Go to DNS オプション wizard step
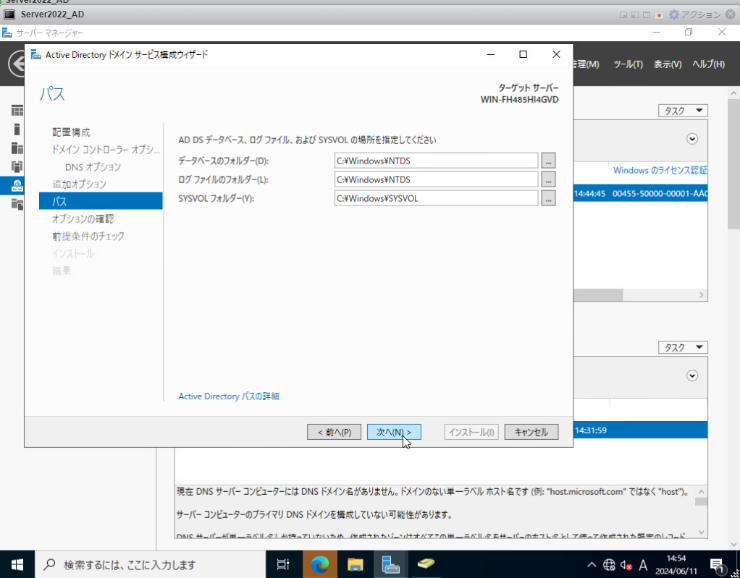 click(93, 167)
